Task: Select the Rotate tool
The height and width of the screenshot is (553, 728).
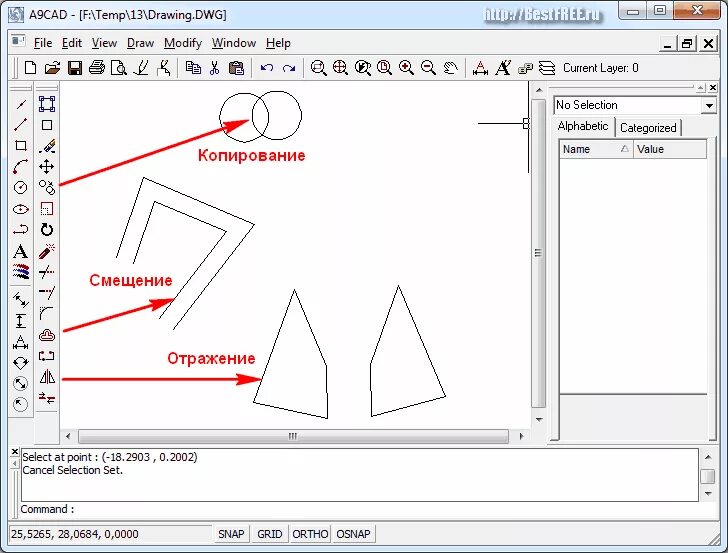Action: tap(47, 229)
